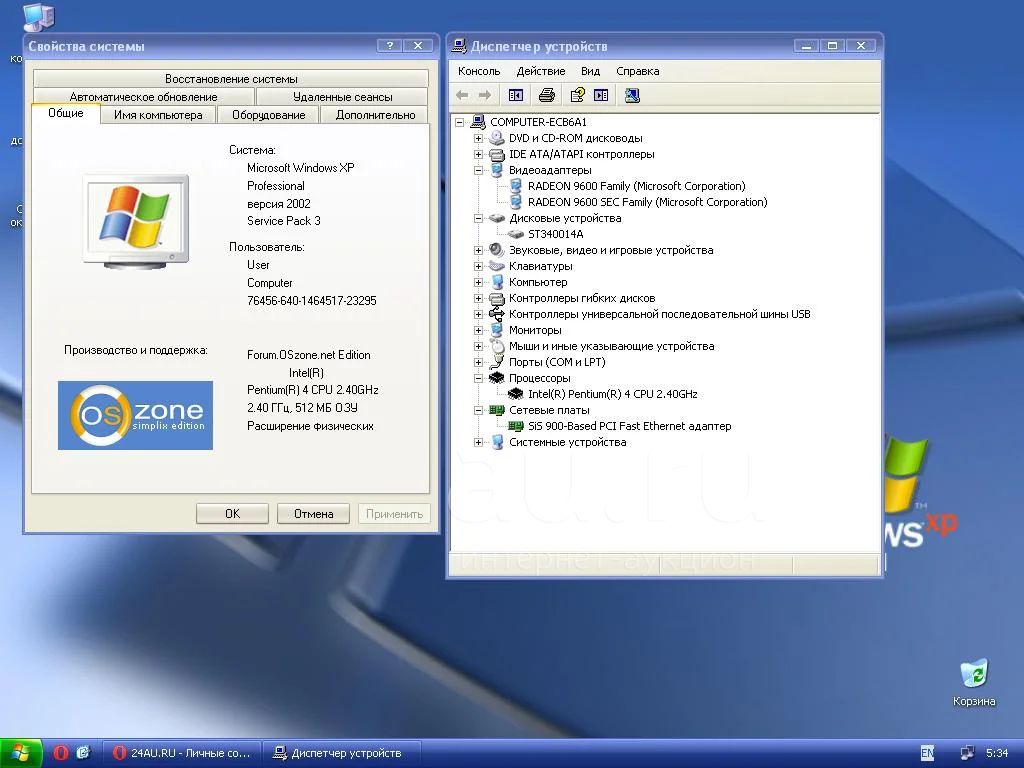The height and width of the screenshot is (768, 1024).
Task: Switch to Оборудование tab
Action: [x=268, y=115]
